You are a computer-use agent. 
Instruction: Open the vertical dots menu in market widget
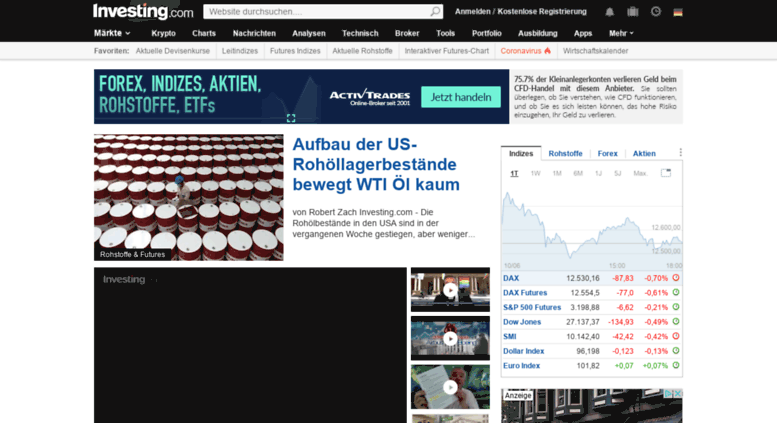click(x=680, y=153)
